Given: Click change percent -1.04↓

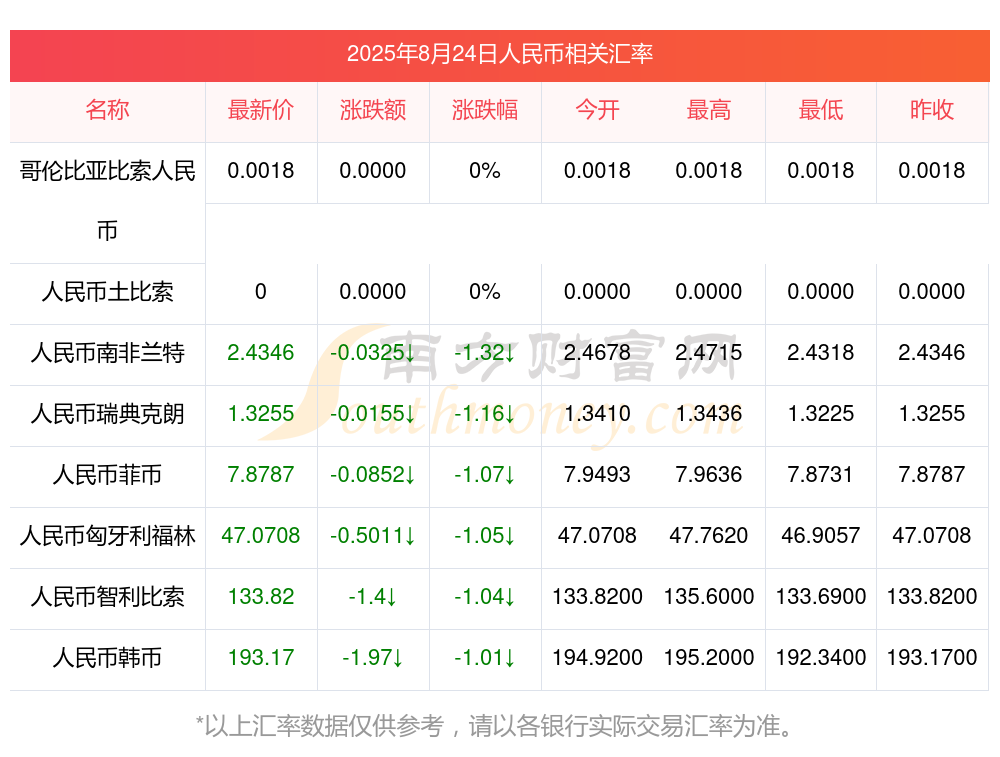Looking at the screenshot, I should [485, 597].
